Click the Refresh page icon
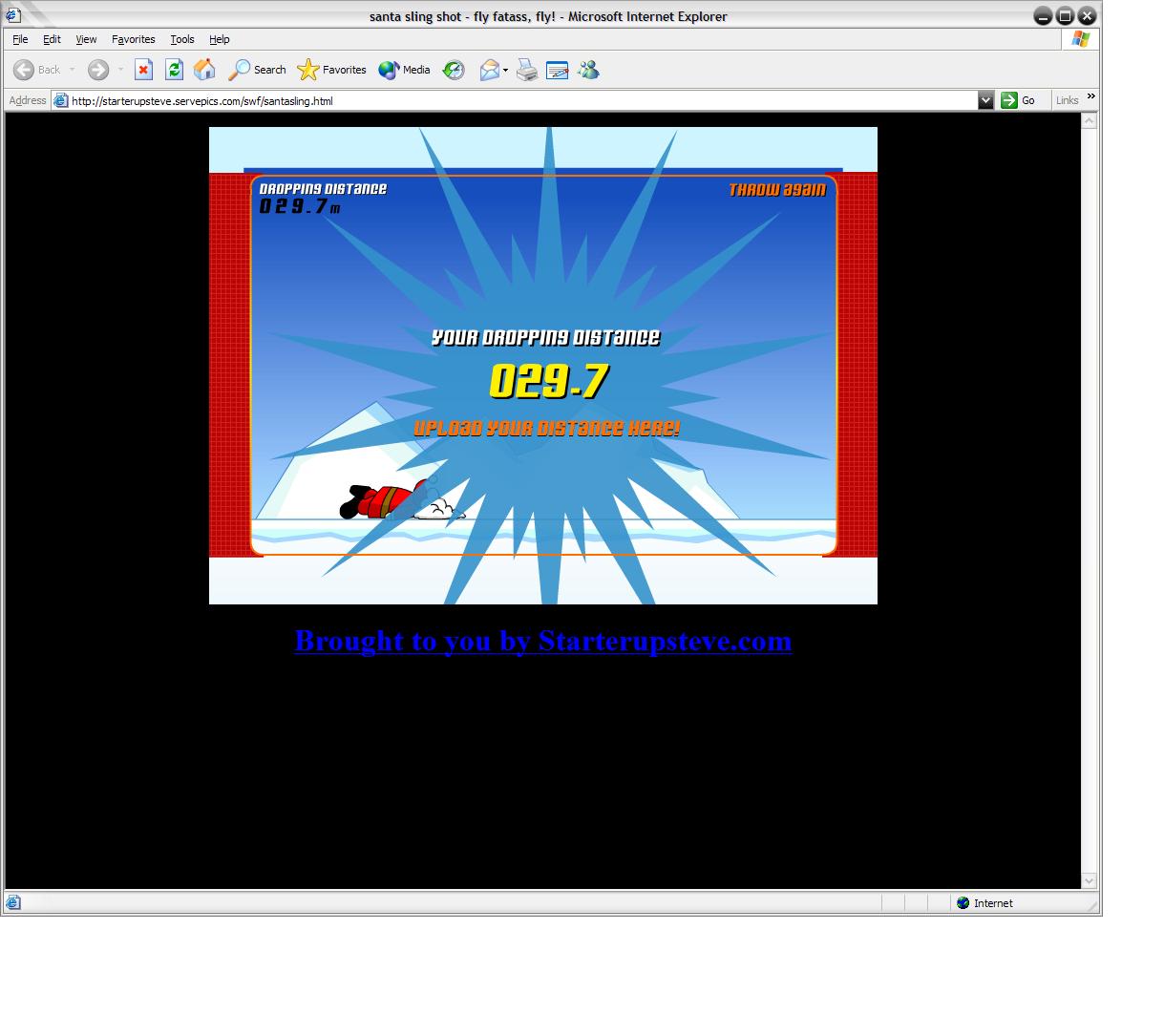Image resolution: width=1164 pixels, height=1036 pixels. pyautogui.click(x=174, y=70)
